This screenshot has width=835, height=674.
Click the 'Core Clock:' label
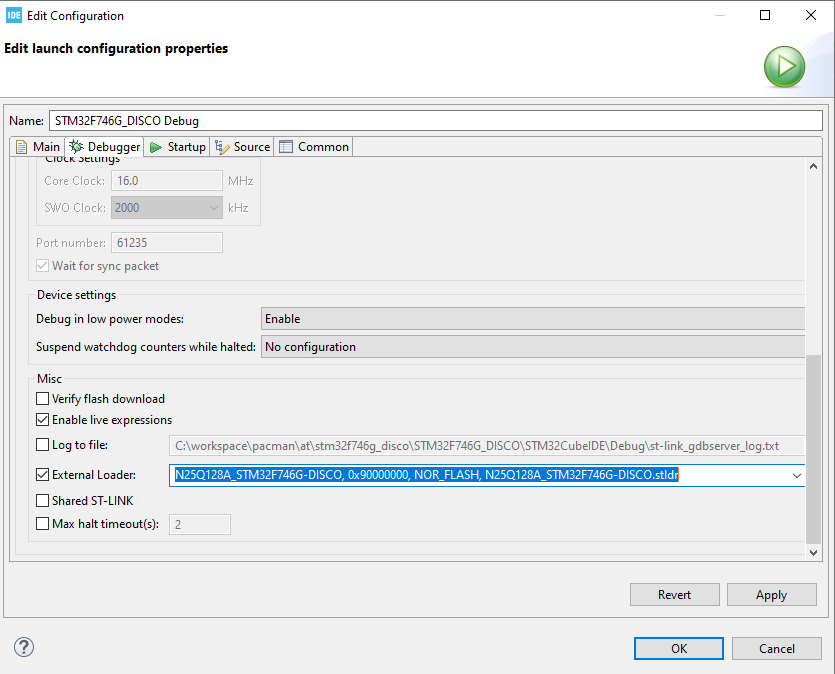coord(75,181)
